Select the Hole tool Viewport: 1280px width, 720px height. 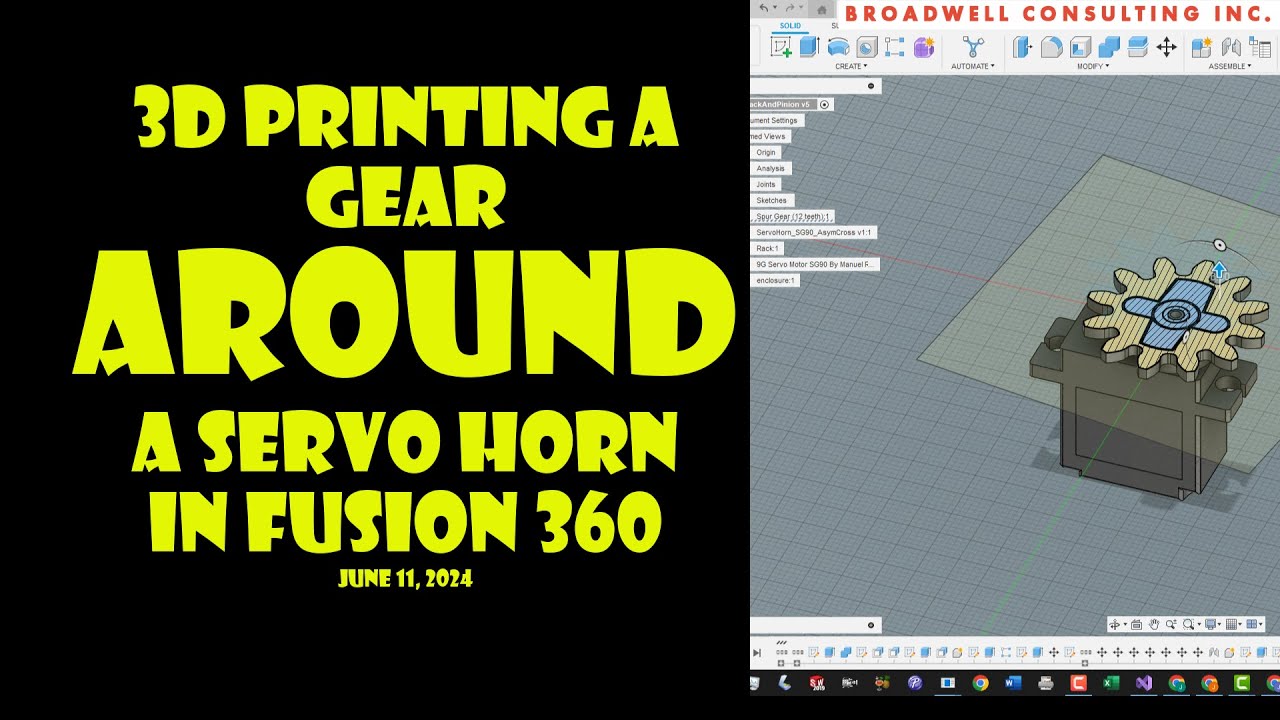tap(867, 47)
